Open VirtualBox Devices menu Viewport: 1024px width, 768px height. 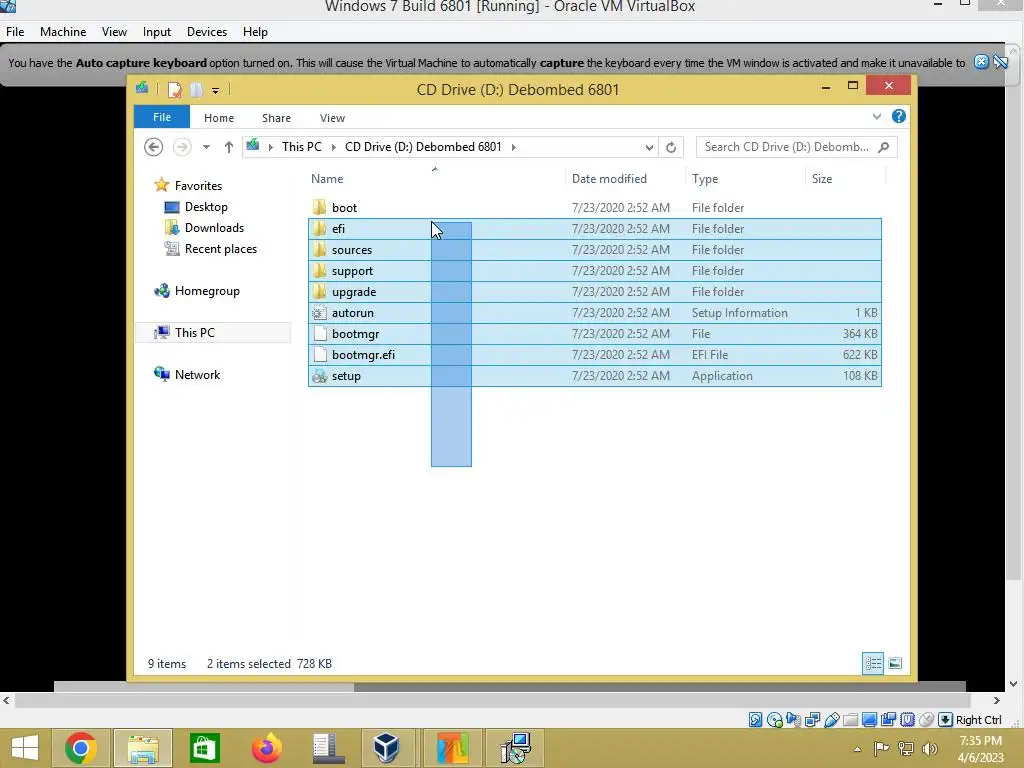coord(207,31)
